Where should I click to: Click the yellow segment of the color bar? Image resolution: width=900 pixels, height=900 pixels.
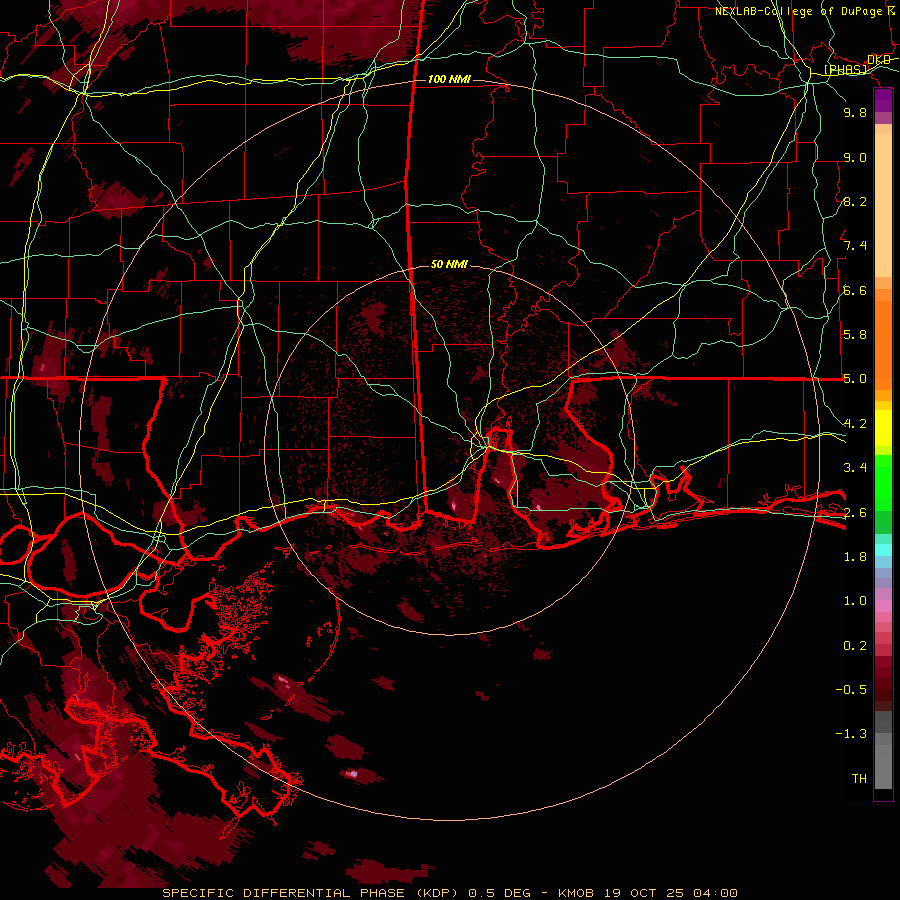(x=883, y=428)
